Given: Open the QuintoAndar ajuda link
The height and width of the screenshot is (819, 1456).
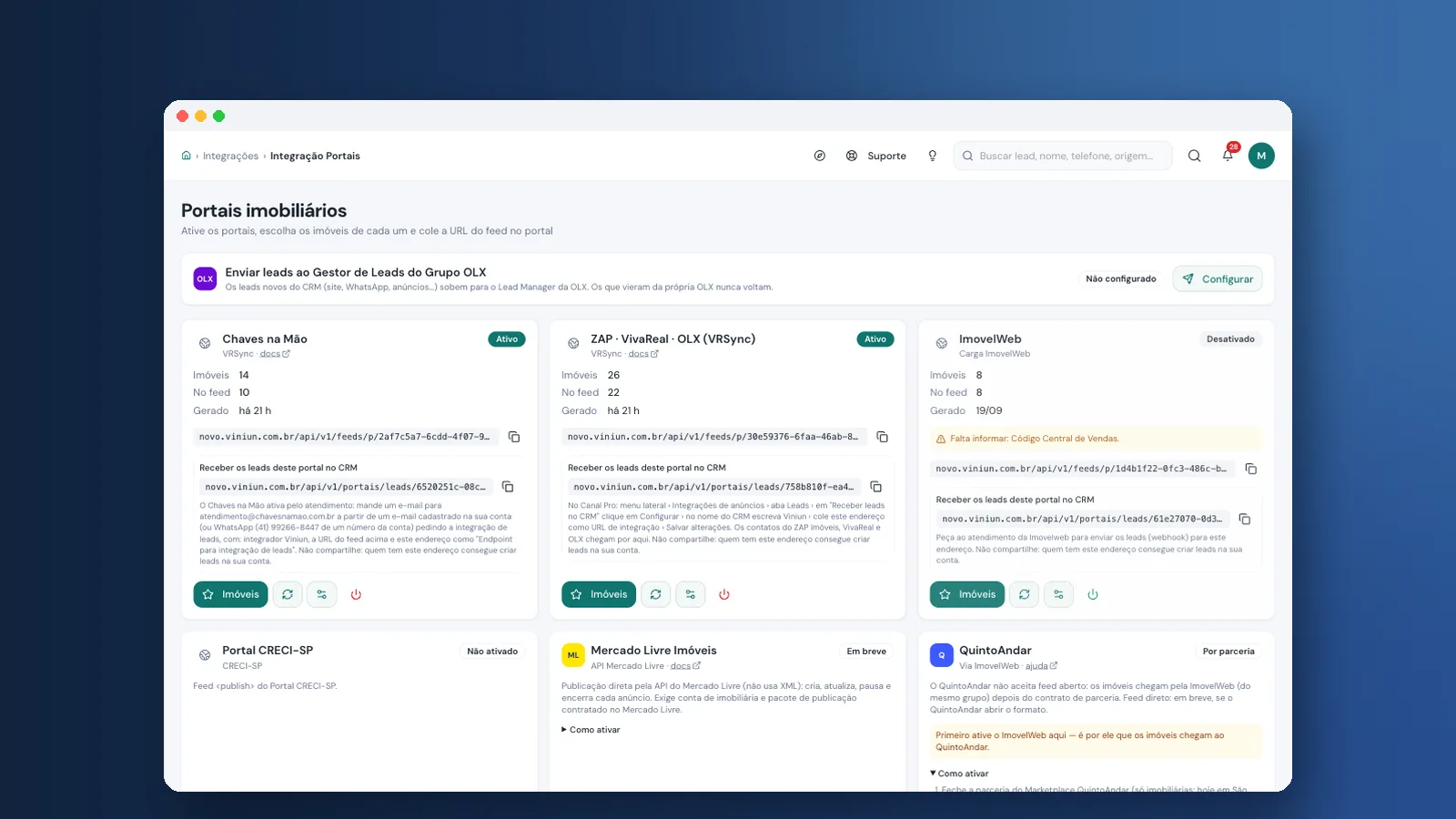Looking at the screenshot, I should coord(1041,666).
